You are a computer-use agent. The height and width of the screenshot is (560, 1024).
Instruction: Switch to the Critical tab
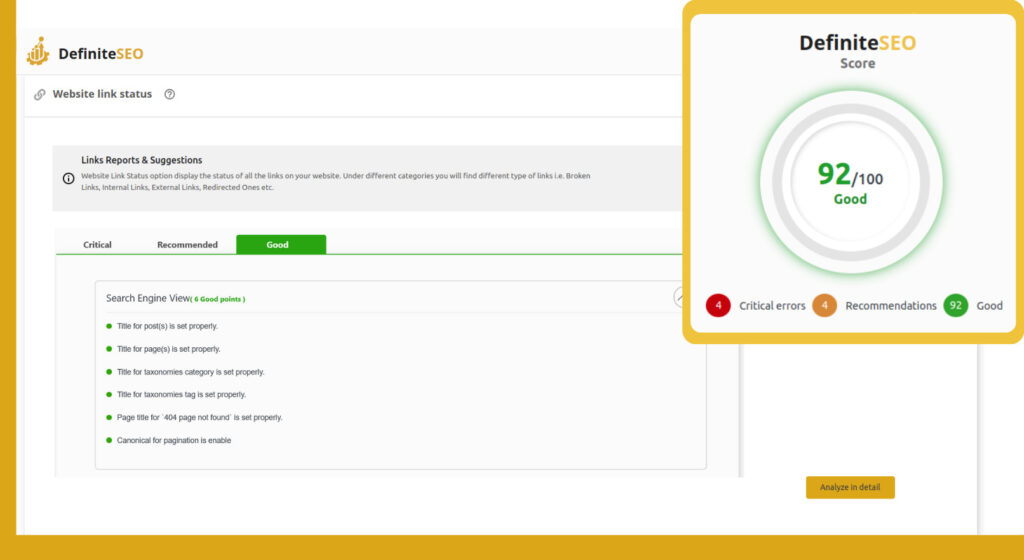click(97, 245)
